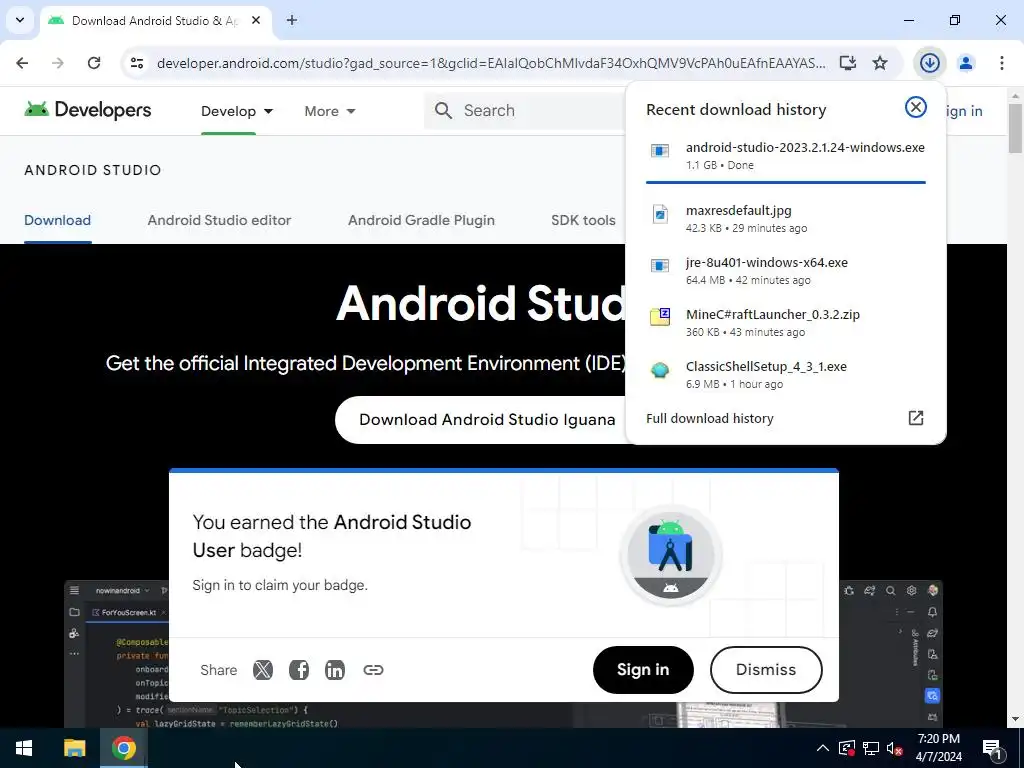Share badge on X (Twitter) icon
Image resolution: width=1024 pixels, height=768 pixels.
click(263, 670)
